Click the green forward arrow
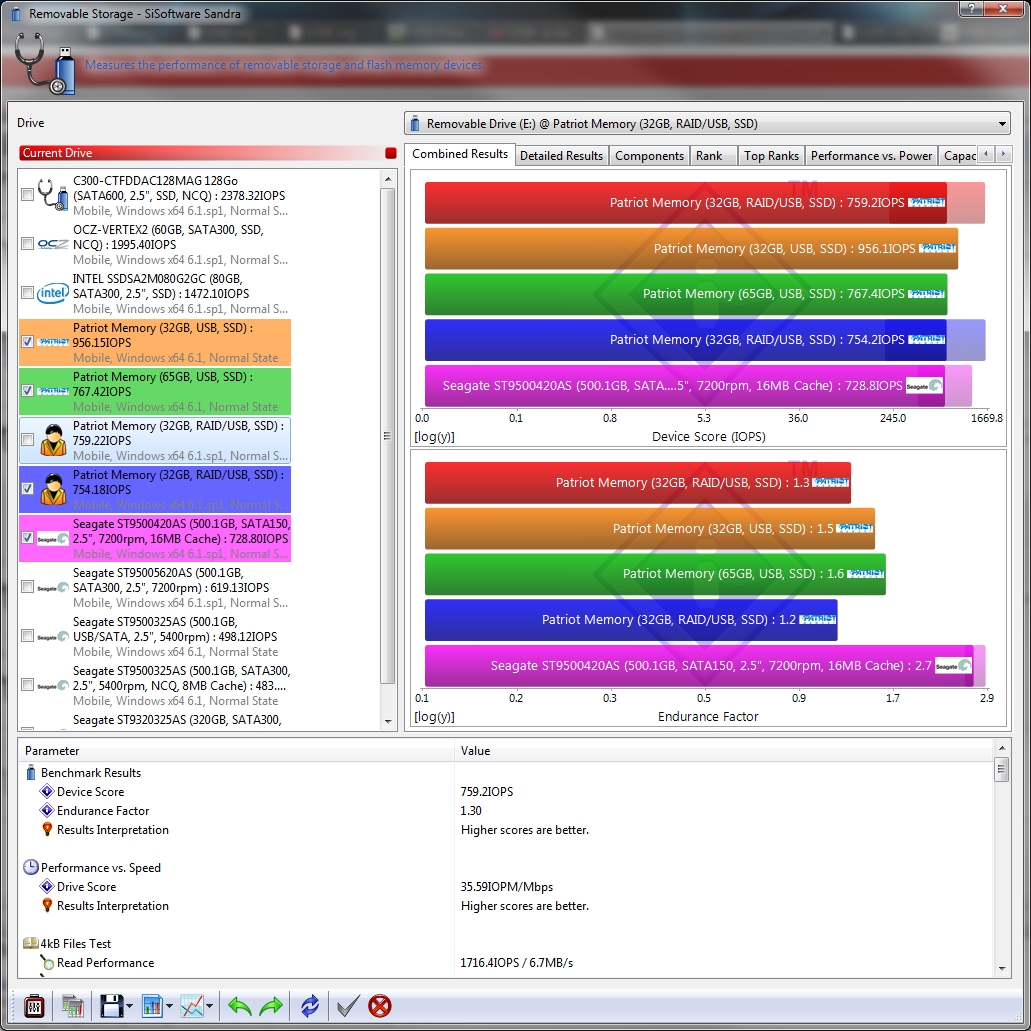This screenshot has width=1031, height=1031. [271, 1006]
